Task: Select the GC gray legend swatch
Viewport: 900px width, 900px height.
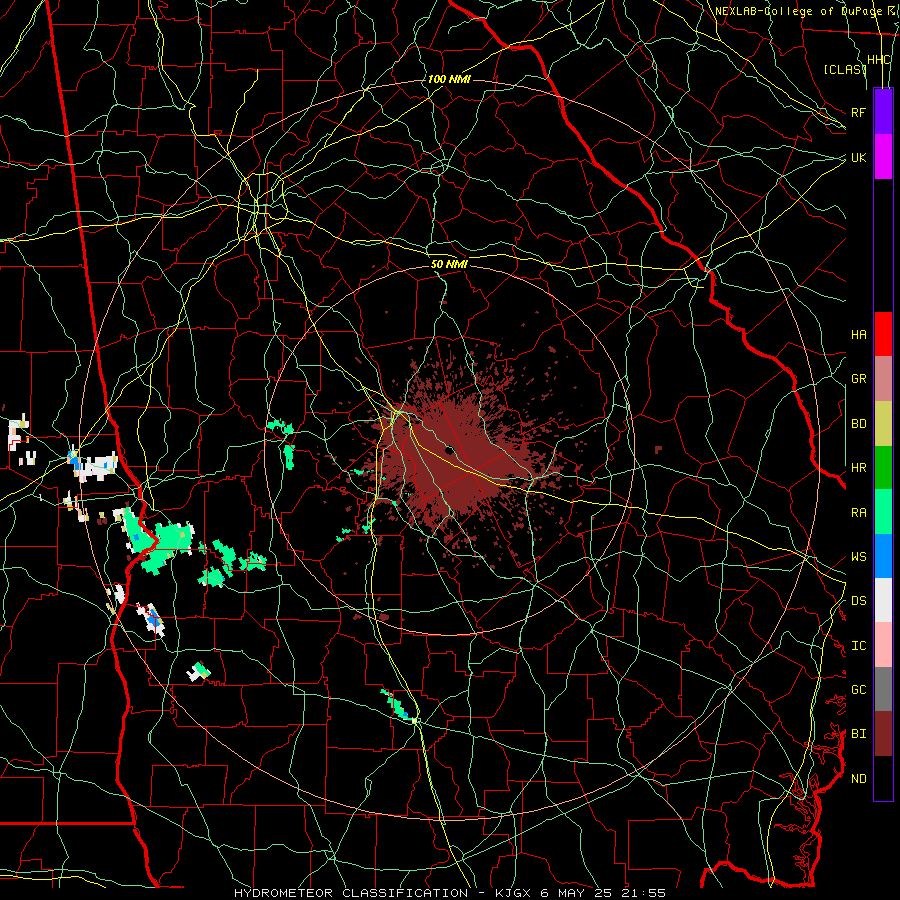Action: click(x=883, y=689)
